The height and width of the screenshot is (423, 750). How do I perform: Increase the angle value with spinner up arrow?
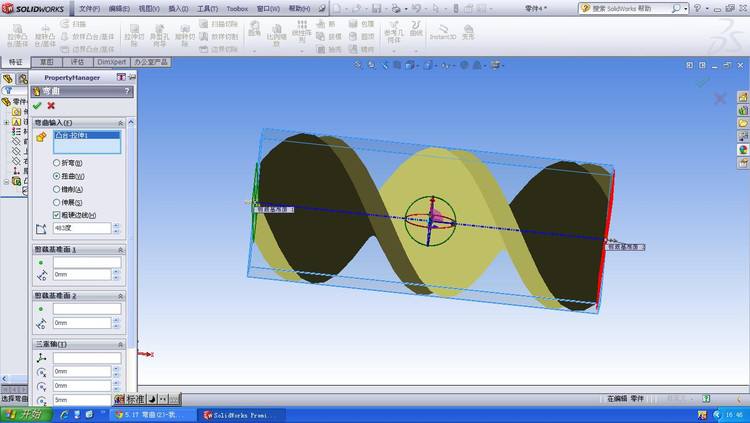point(116,225)
